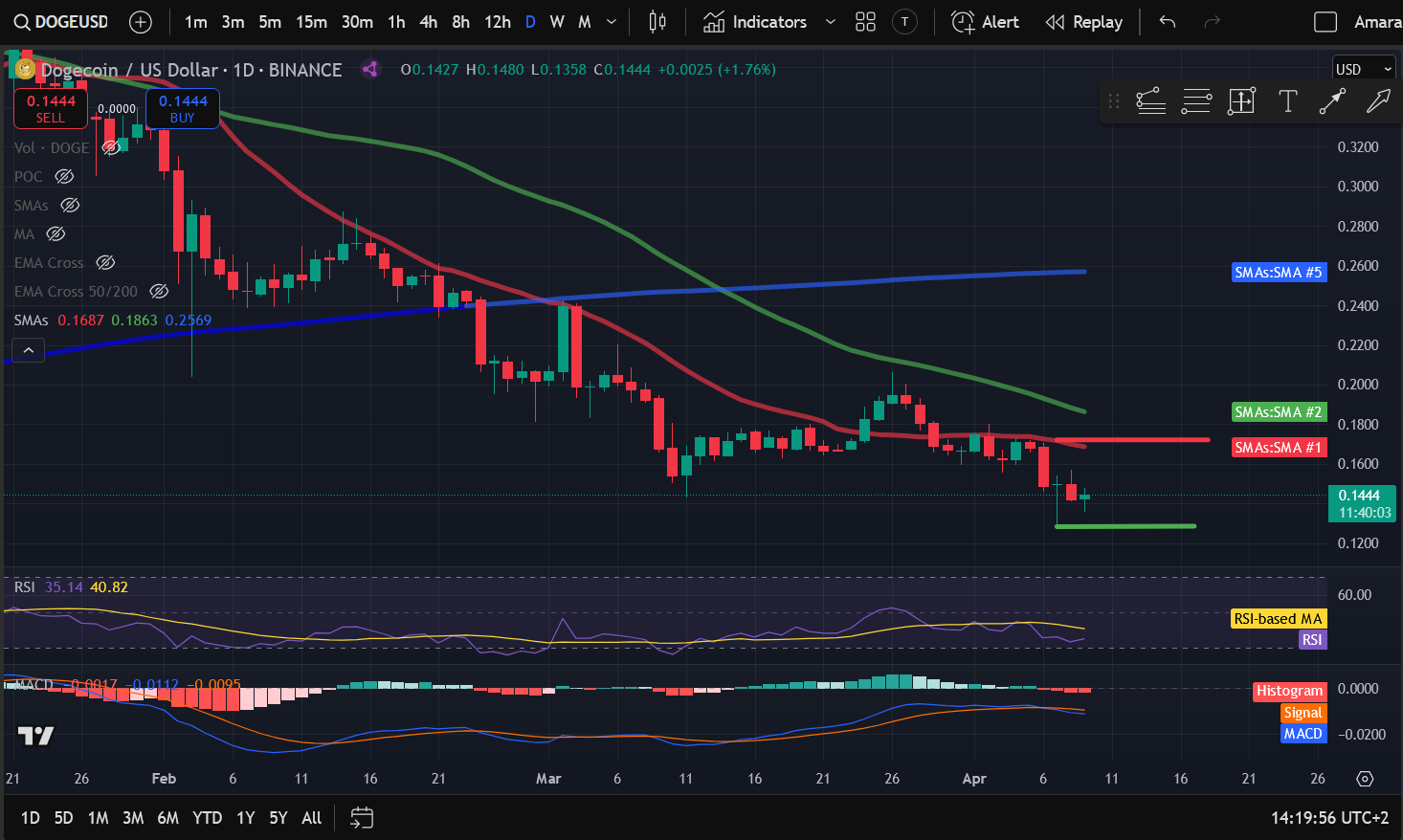Select the 12h timeframe

click(498, 22)
